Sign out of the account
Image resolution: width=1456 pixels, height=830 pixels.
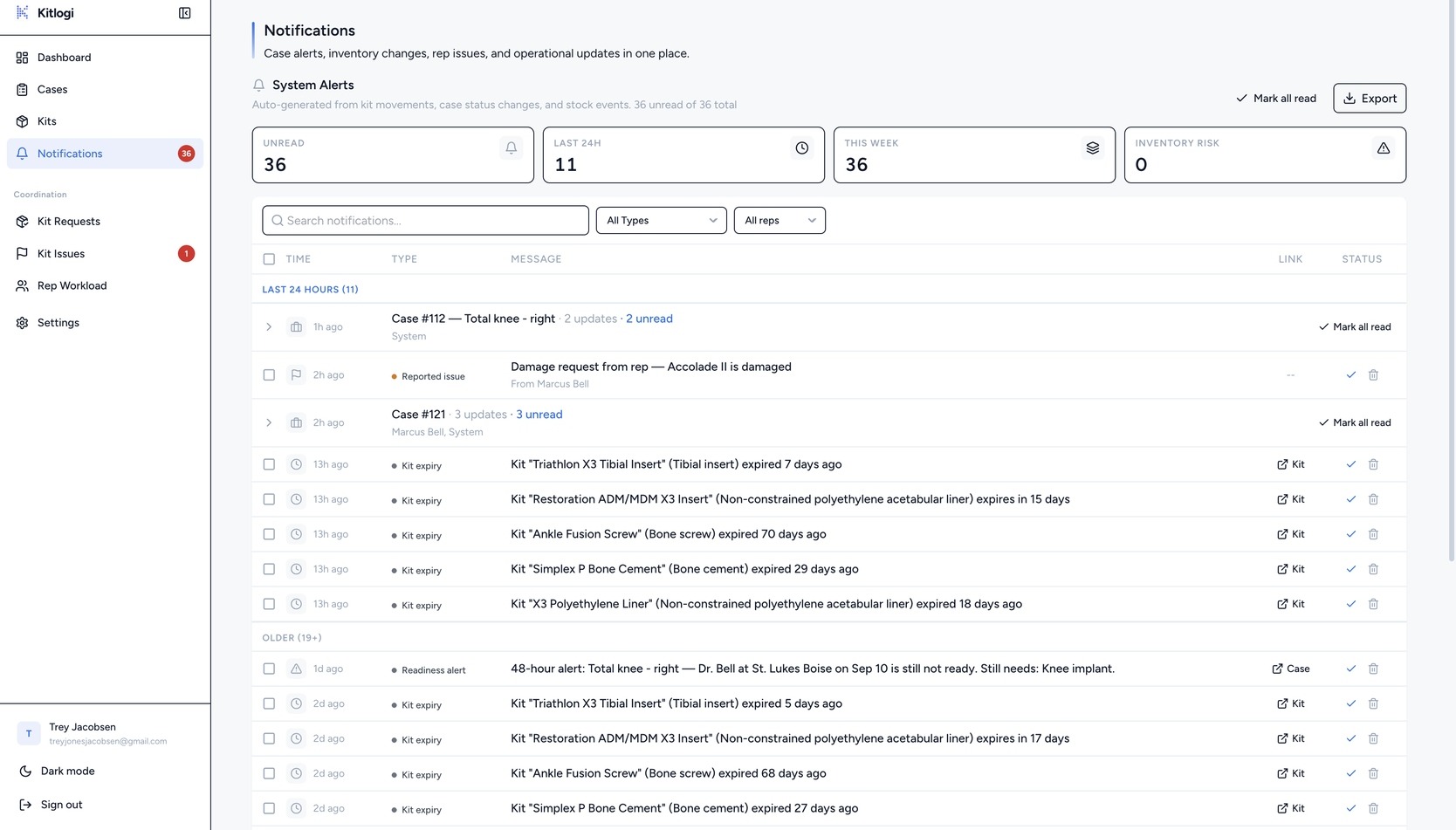[x=105, y=806]
